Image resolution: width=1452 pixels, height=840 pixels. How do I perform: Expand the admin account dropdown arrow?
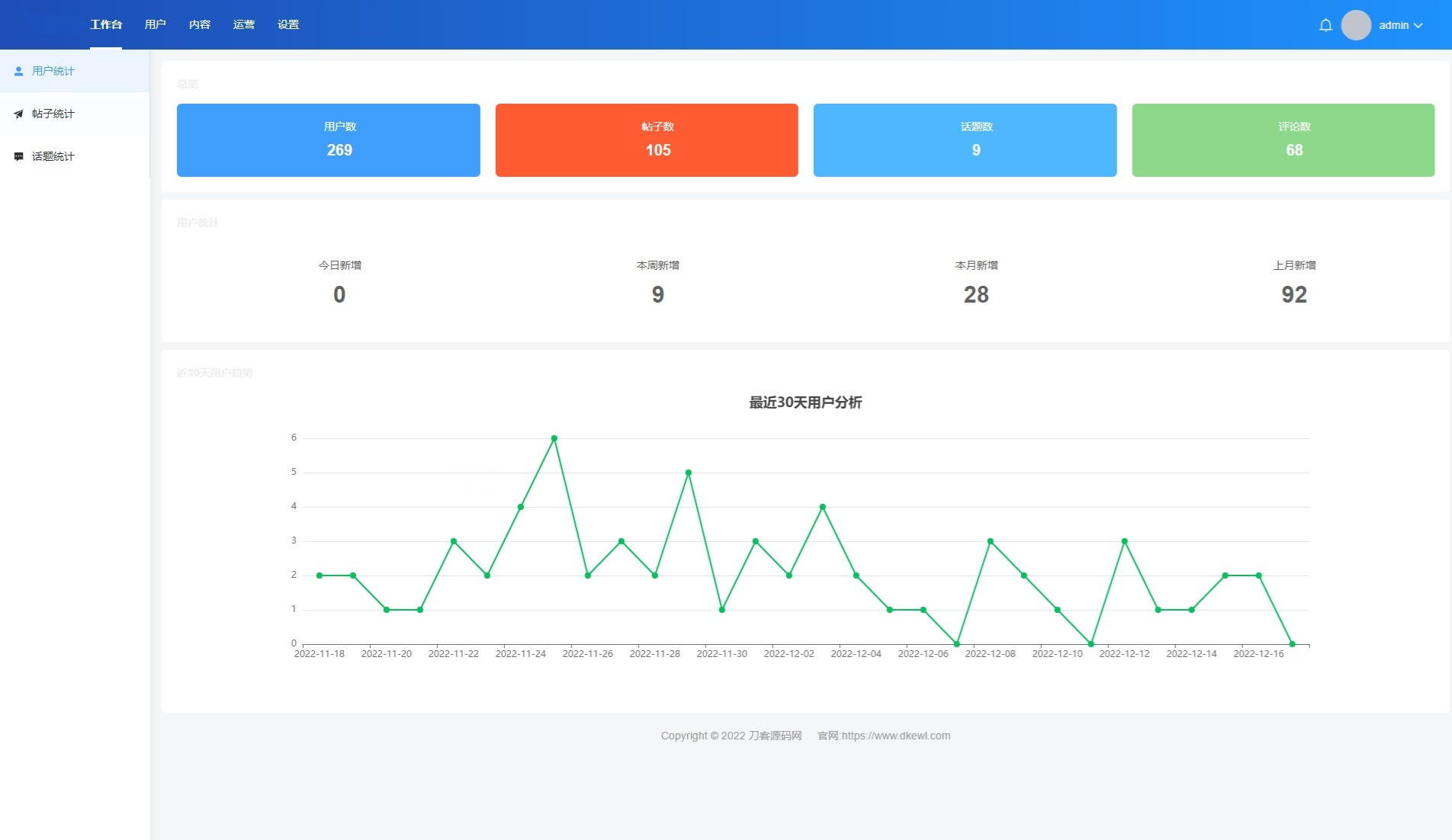click(1420, 25)
